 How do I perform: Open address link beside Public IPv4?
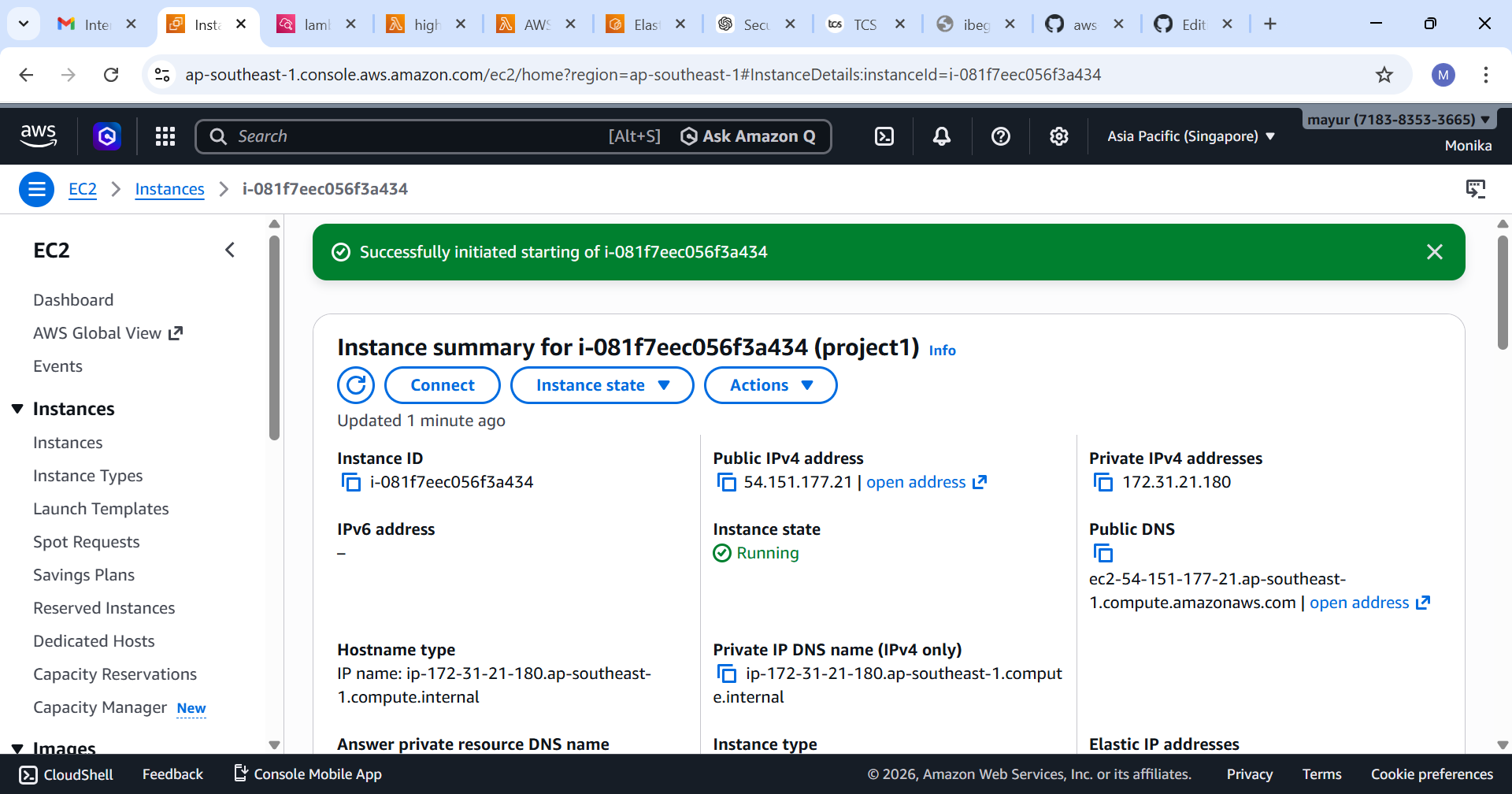click(916, 481)
